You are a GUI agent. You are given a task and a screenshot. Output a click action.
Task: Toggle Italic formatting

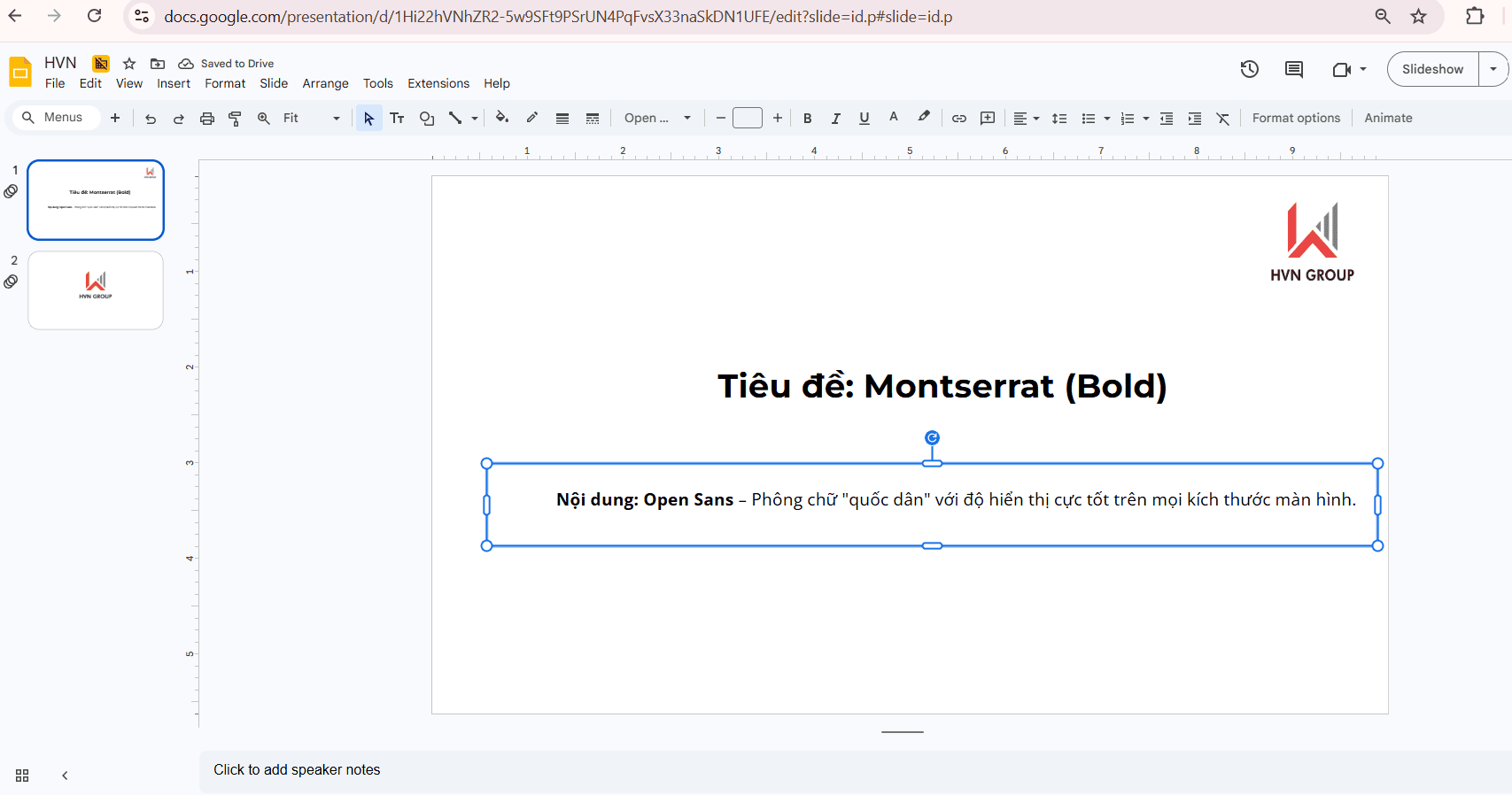[836, 118]
